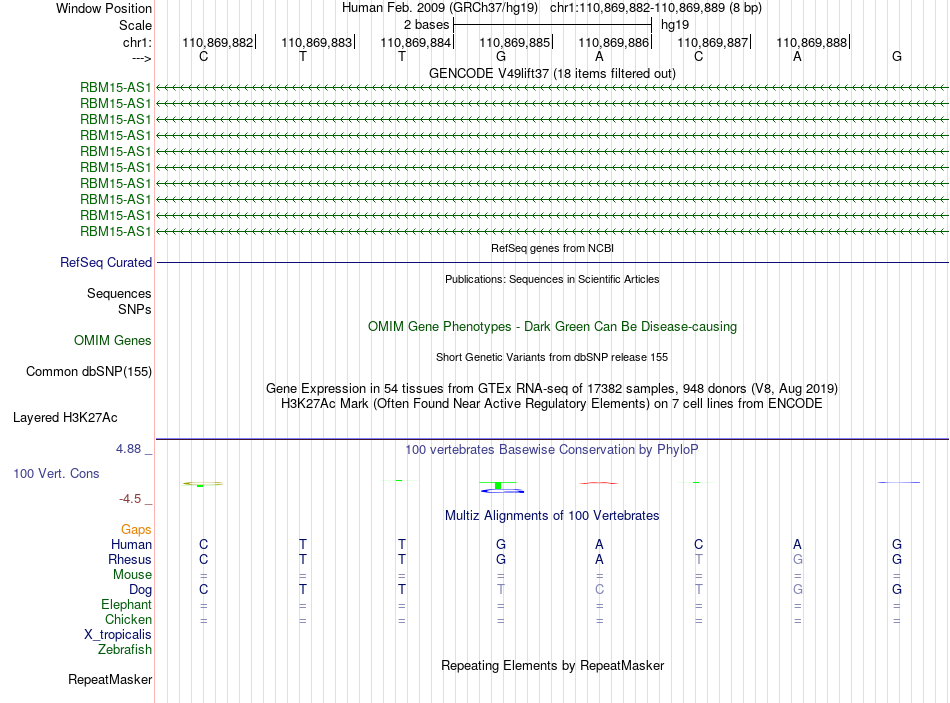
Task: Click coordinate label 110,869,884
Action: point(416,42)
